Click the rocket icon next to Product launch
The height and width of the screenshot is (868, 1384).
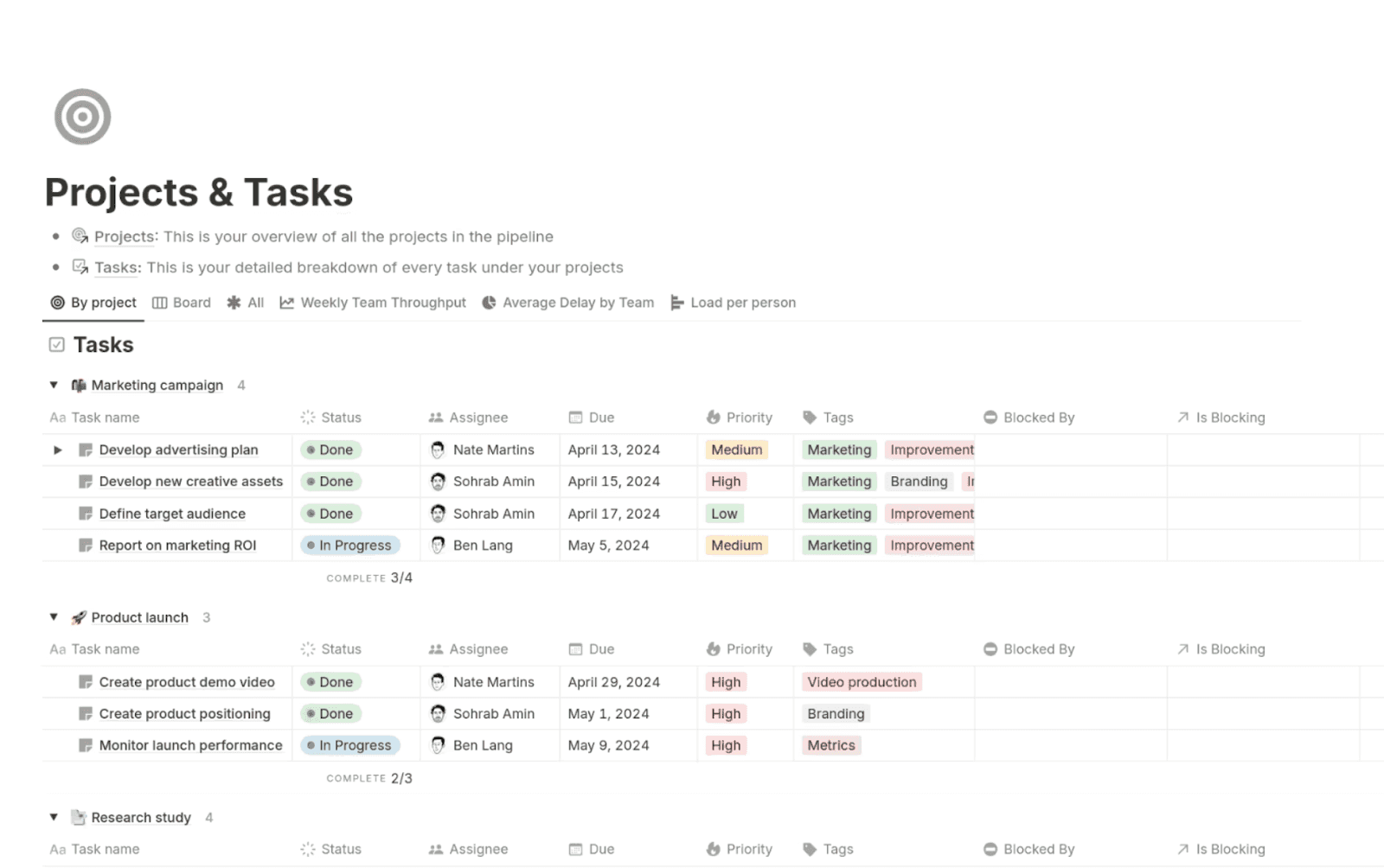77,616
